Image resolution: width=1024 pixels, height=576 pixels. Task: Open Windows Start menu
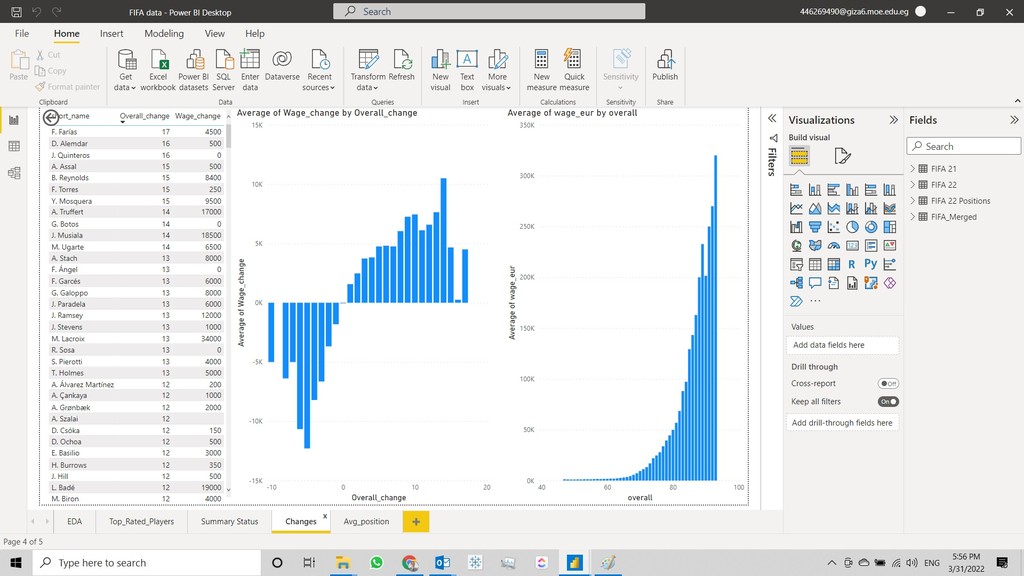tap(16, 562)
